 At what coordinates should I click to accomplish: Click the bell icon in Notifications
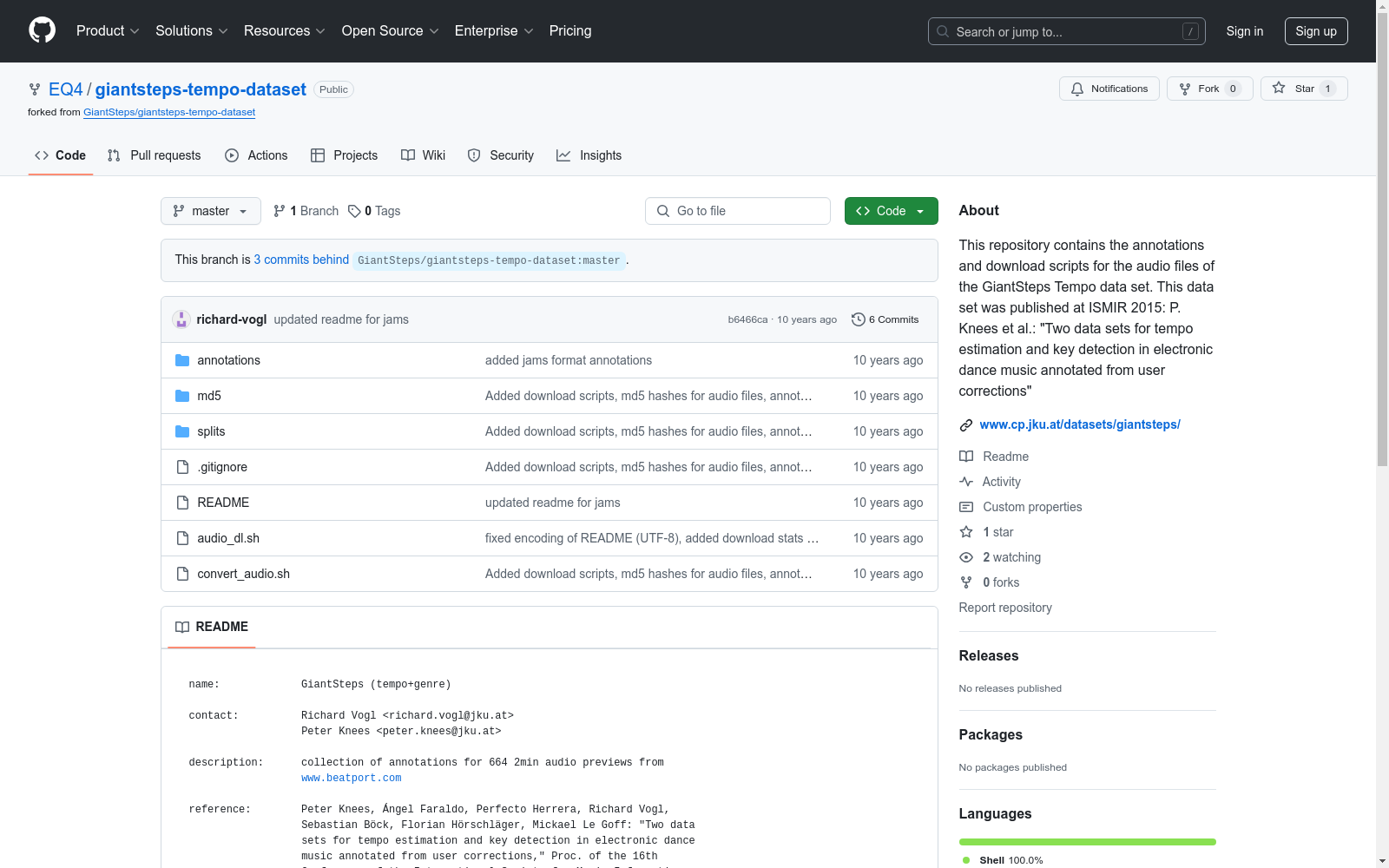pyautogui.click(x=1077, y=89)
